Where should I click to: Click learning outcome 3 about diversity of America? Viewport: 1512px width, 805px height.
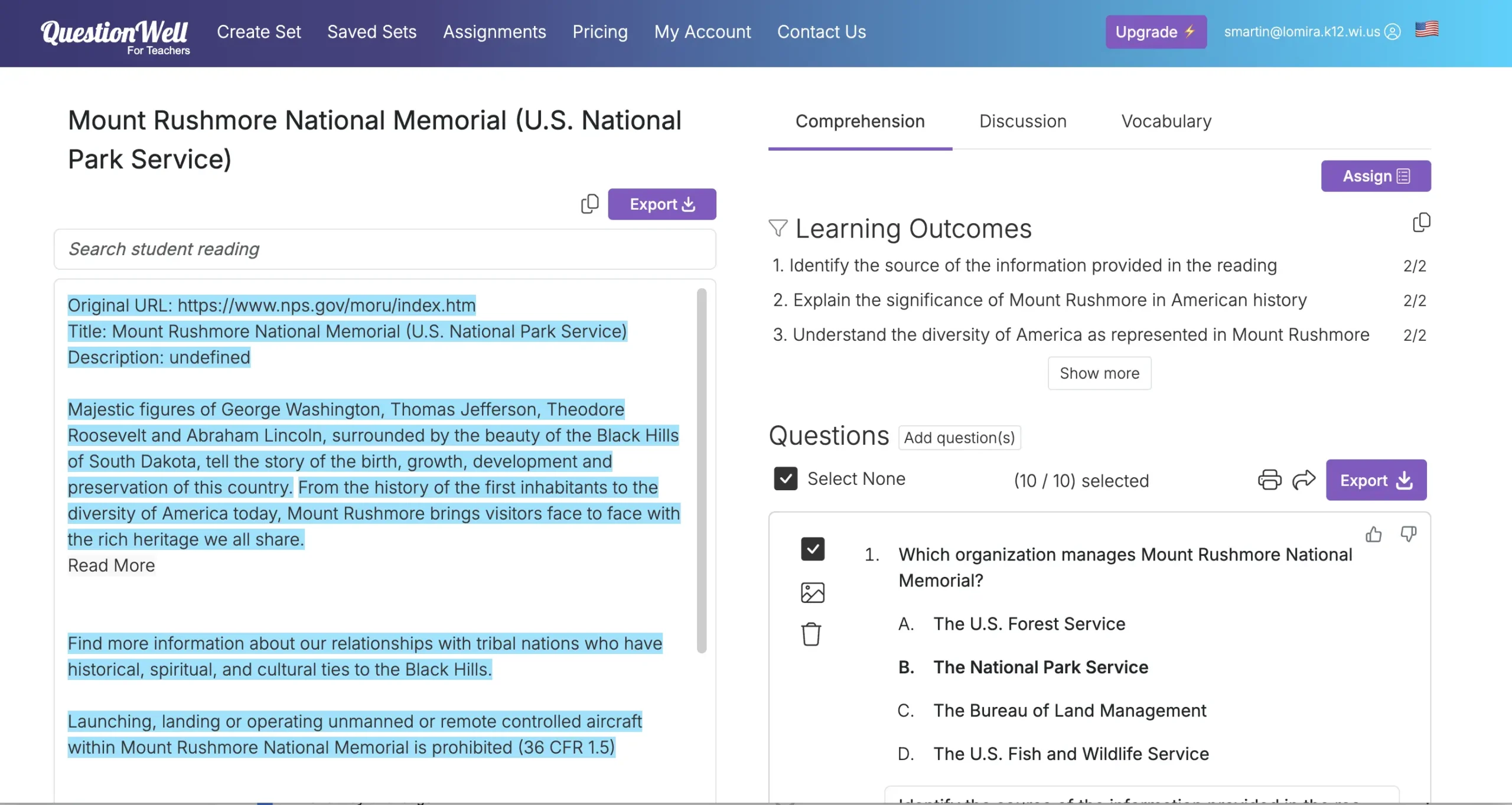(1070, 335)
